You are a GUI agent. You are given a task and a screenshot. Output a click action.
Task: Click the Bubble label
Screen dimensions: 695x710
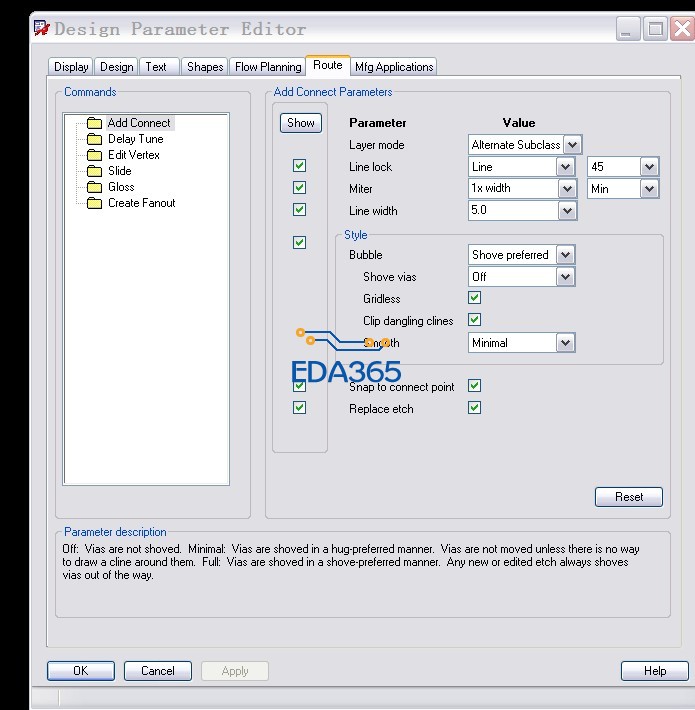365,255
